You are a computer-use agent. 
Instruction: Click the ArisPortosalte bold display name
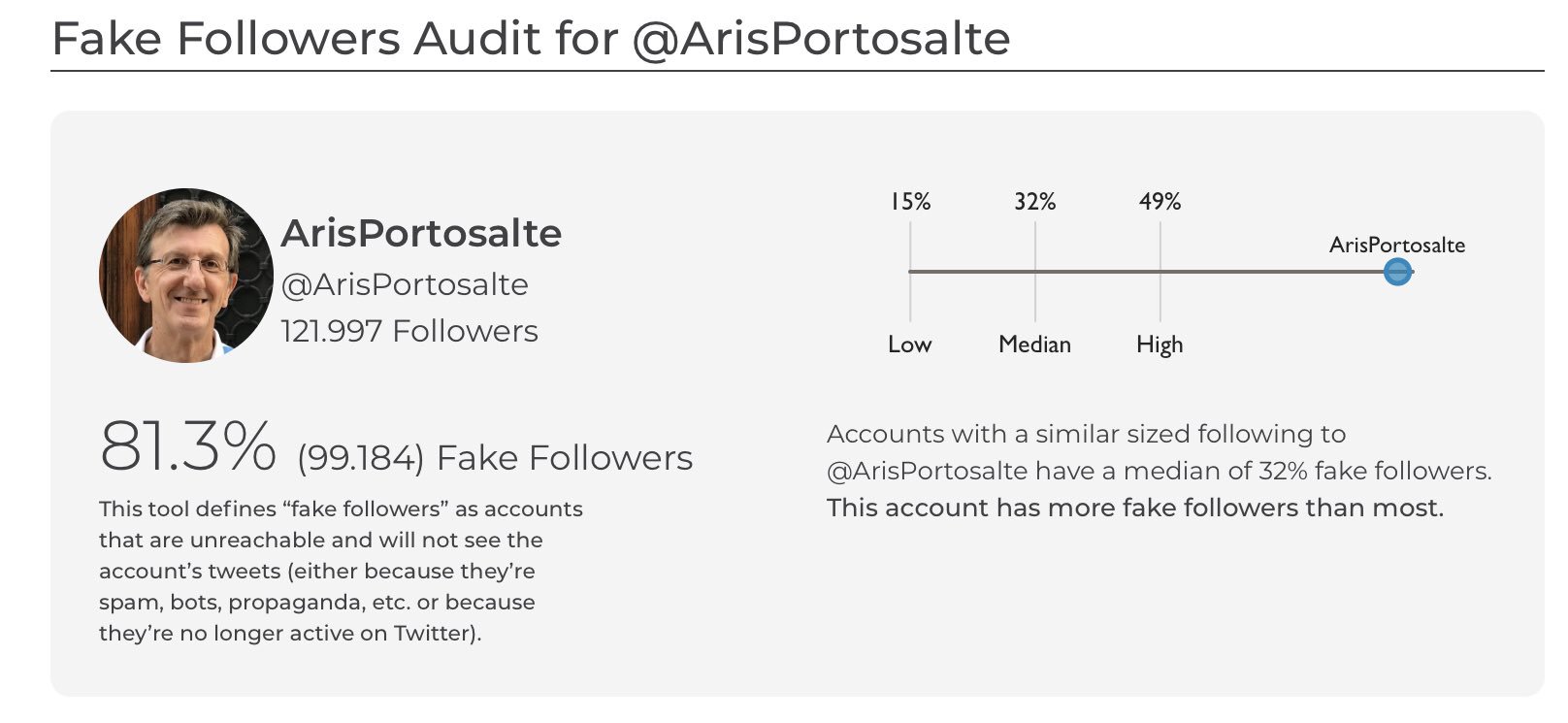pos(421,233)
